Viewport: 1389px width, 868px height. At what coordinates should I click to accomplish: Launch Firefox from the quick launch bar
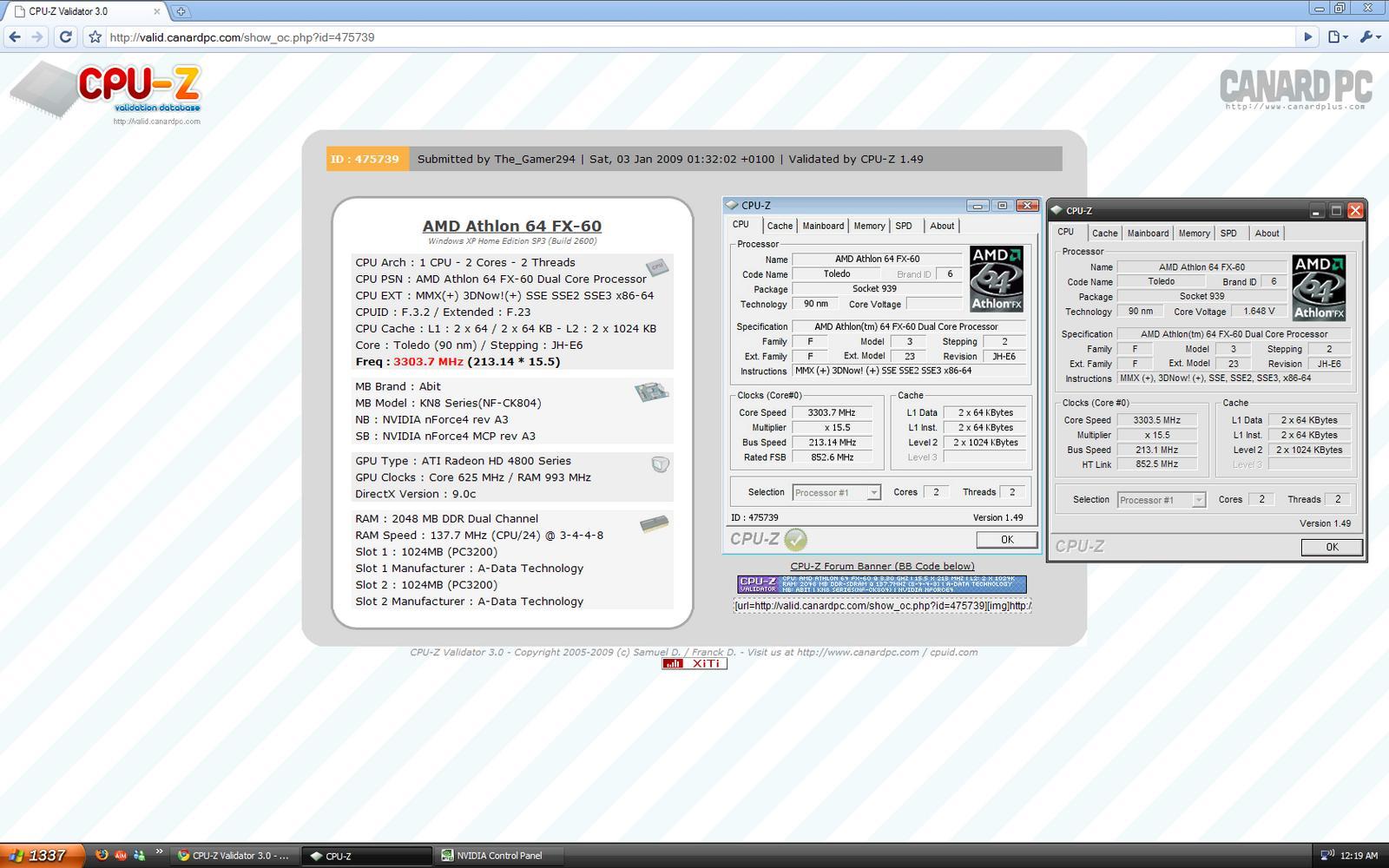pyautogui.click(x=102, y=855)
